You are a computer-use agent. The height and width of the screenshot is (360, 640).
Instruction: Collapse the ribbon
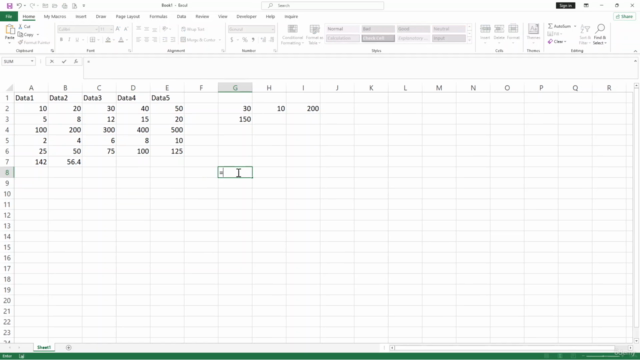pos(635,51)
